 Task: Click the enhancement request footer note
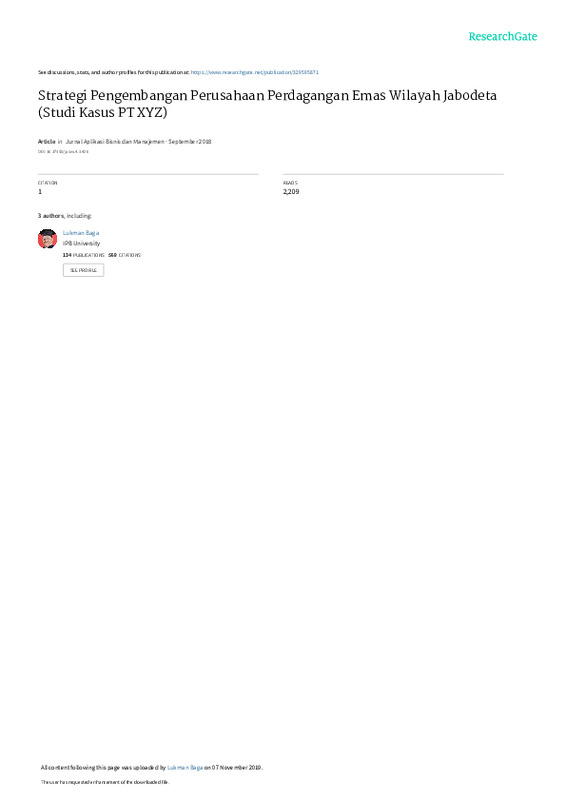pos(105,782)
